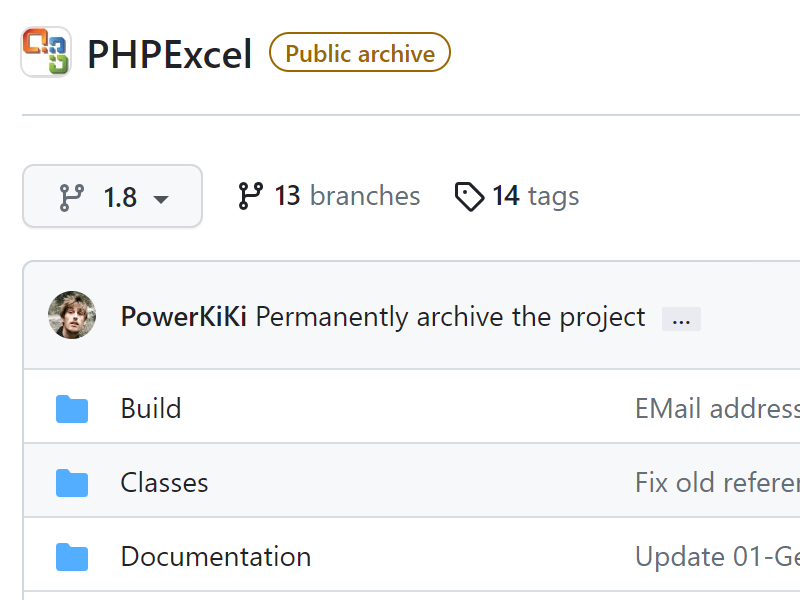This screenshot has height=600, width=800.
Task: Open the PowerKiKi author link
Action: (184, 316)
